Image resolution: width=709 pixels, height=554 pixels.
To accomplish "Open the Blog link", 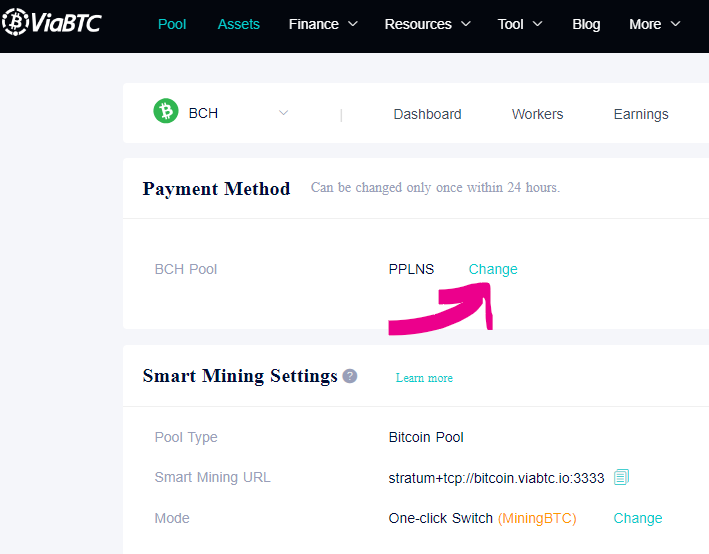I will 586,24.
